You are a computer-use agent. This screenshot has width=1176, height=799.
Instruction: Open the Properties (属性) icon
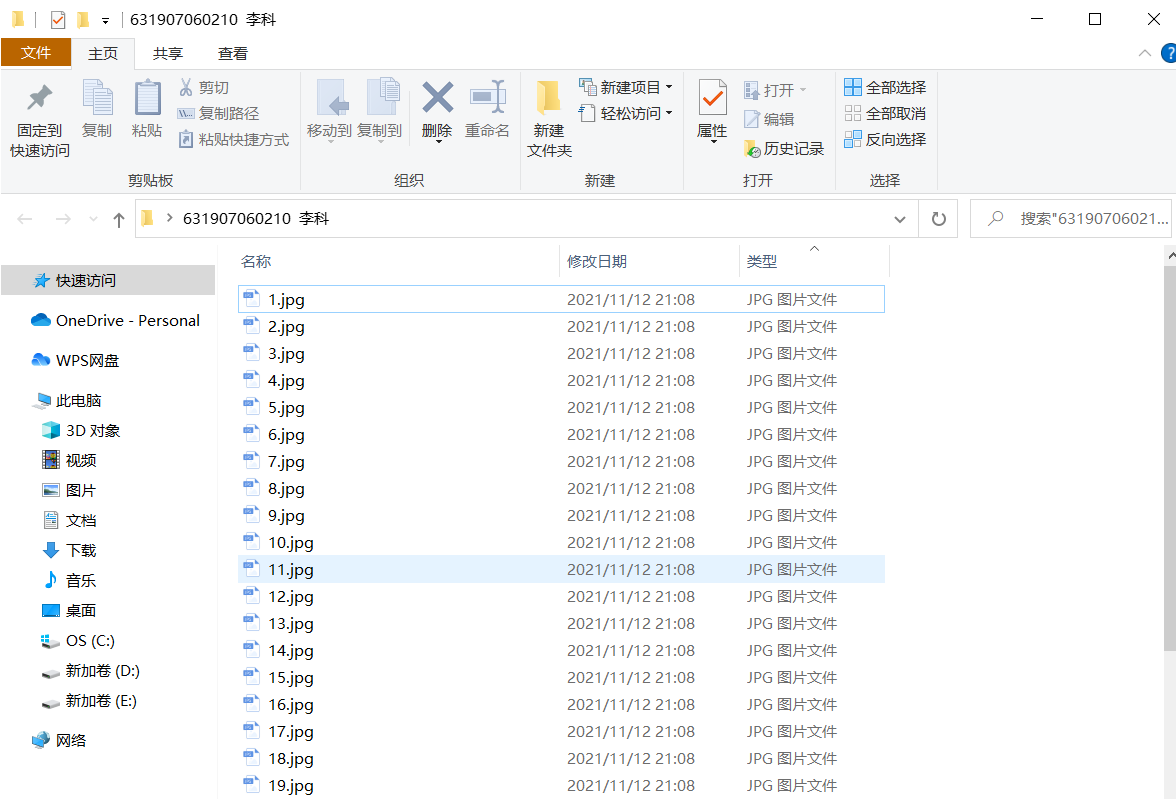pos(712,113)
